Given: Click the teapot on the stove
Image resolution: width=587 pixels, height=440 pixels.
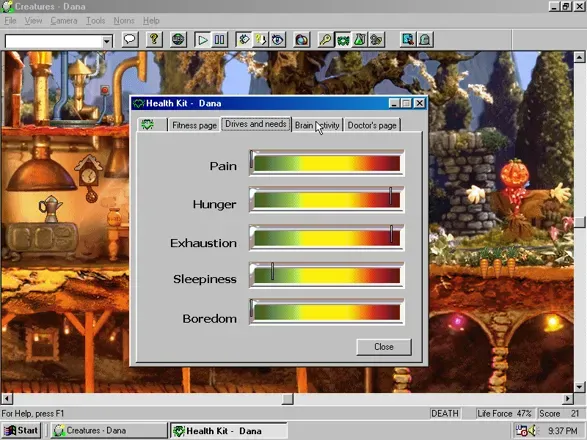Looking at the screenshot, I should [x=50, y=208].
